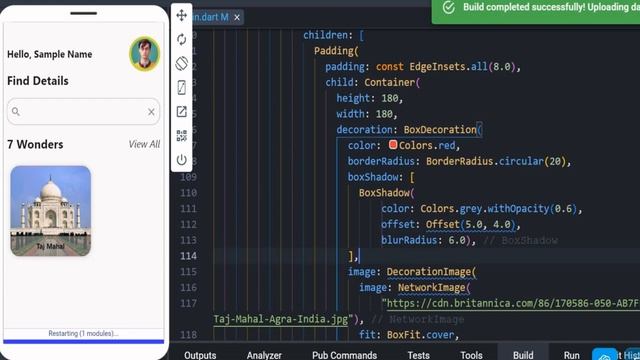
Task: Open the Taj Mahal card
Action: click(51, 211)
